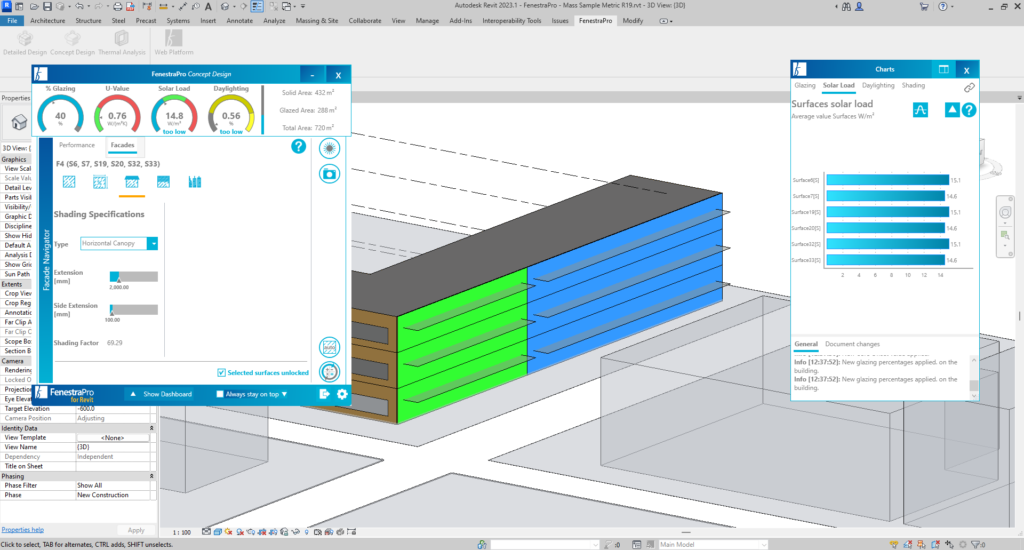Open the Daylighting tab in Charts
This screenshot has height=550, width=1024.
[878, 86]
